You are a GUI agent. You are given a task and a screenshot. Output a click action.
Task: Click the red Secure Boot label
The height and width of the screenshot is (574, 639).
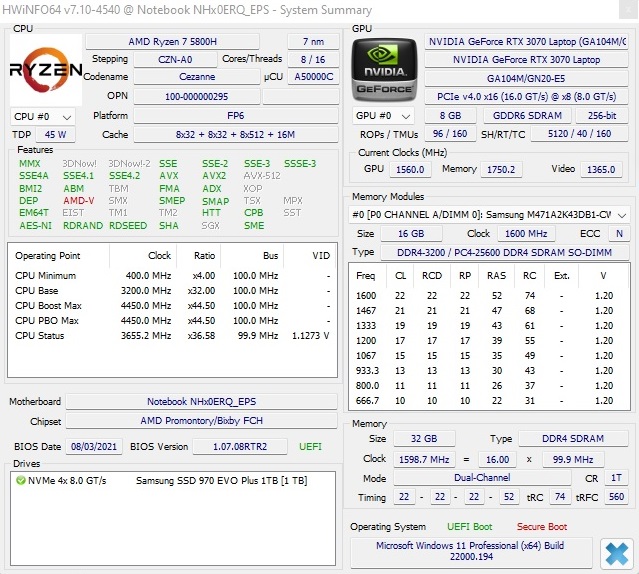pyautogui.click(x=542, y=527)
